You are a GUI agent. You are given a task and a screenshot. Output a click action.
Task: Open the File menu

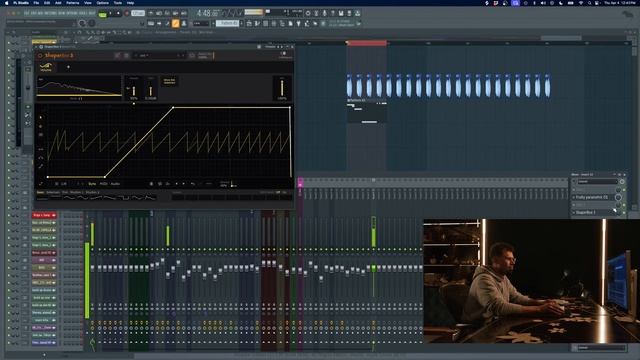pyautogui.click(x=36, y=3)
